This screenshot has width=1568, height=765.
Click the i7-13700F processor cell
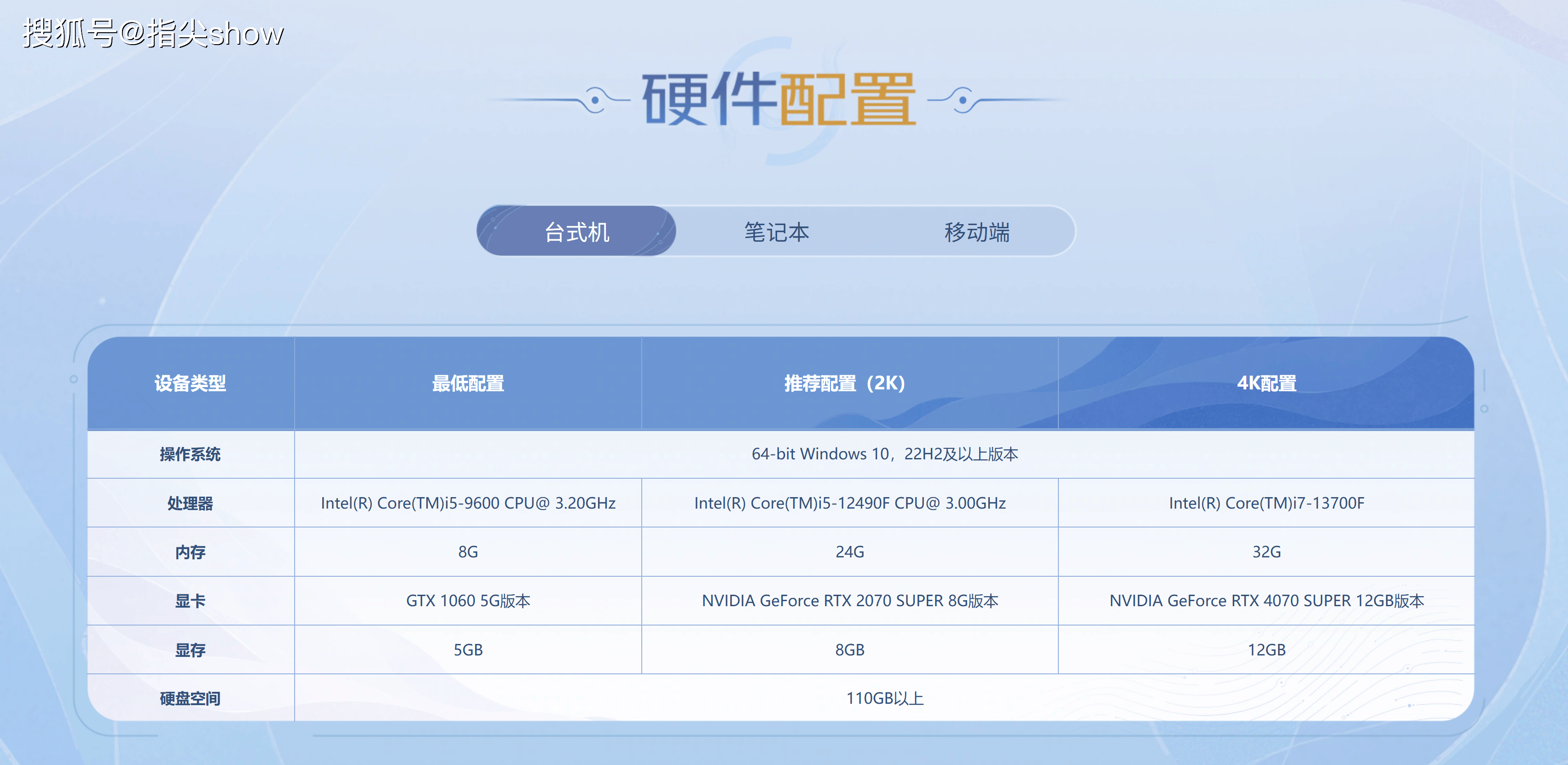point(1266,503)
